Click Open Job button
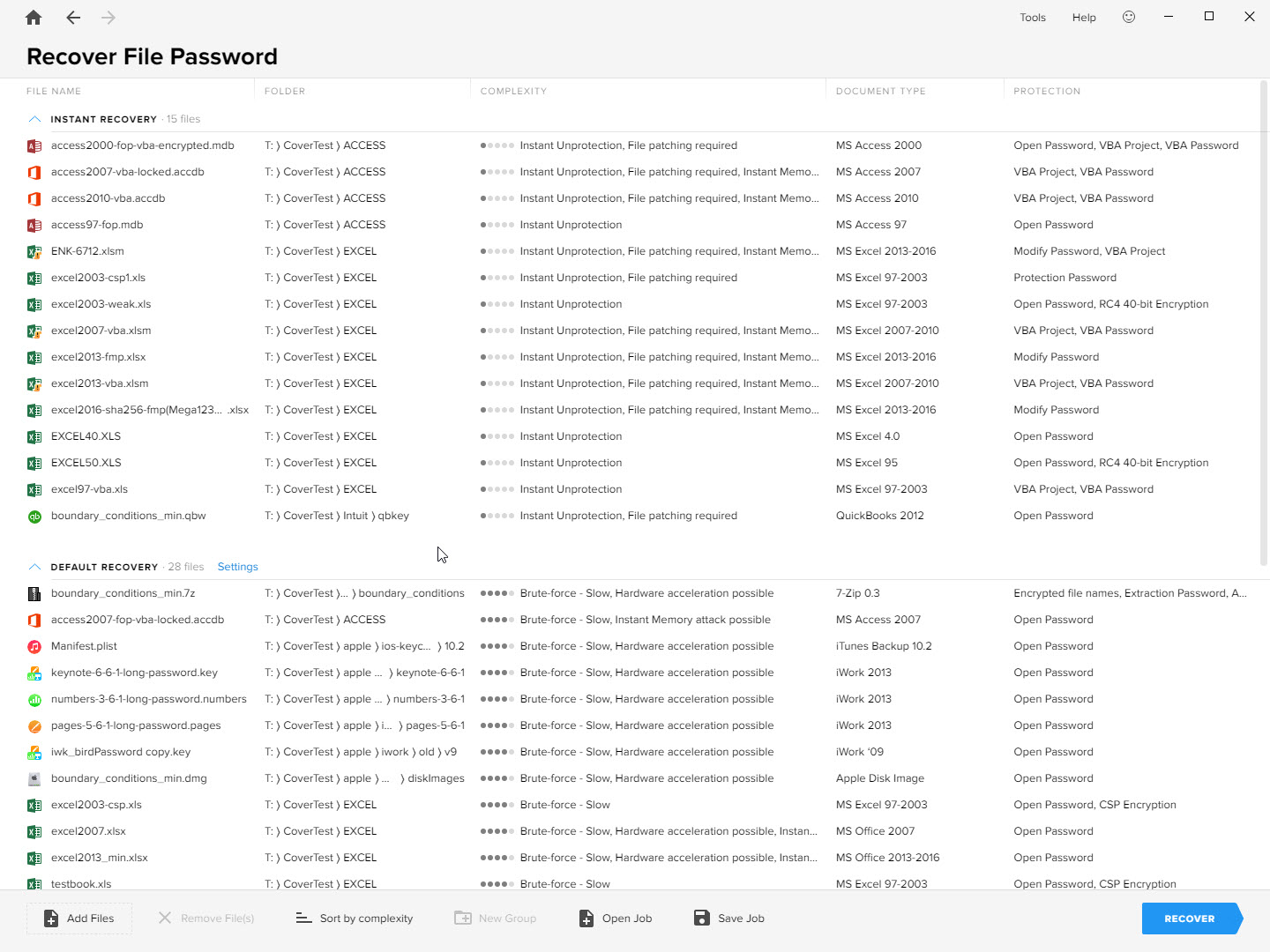The width and height of the screenshot is (1270, 952). (x=616, y=919)
